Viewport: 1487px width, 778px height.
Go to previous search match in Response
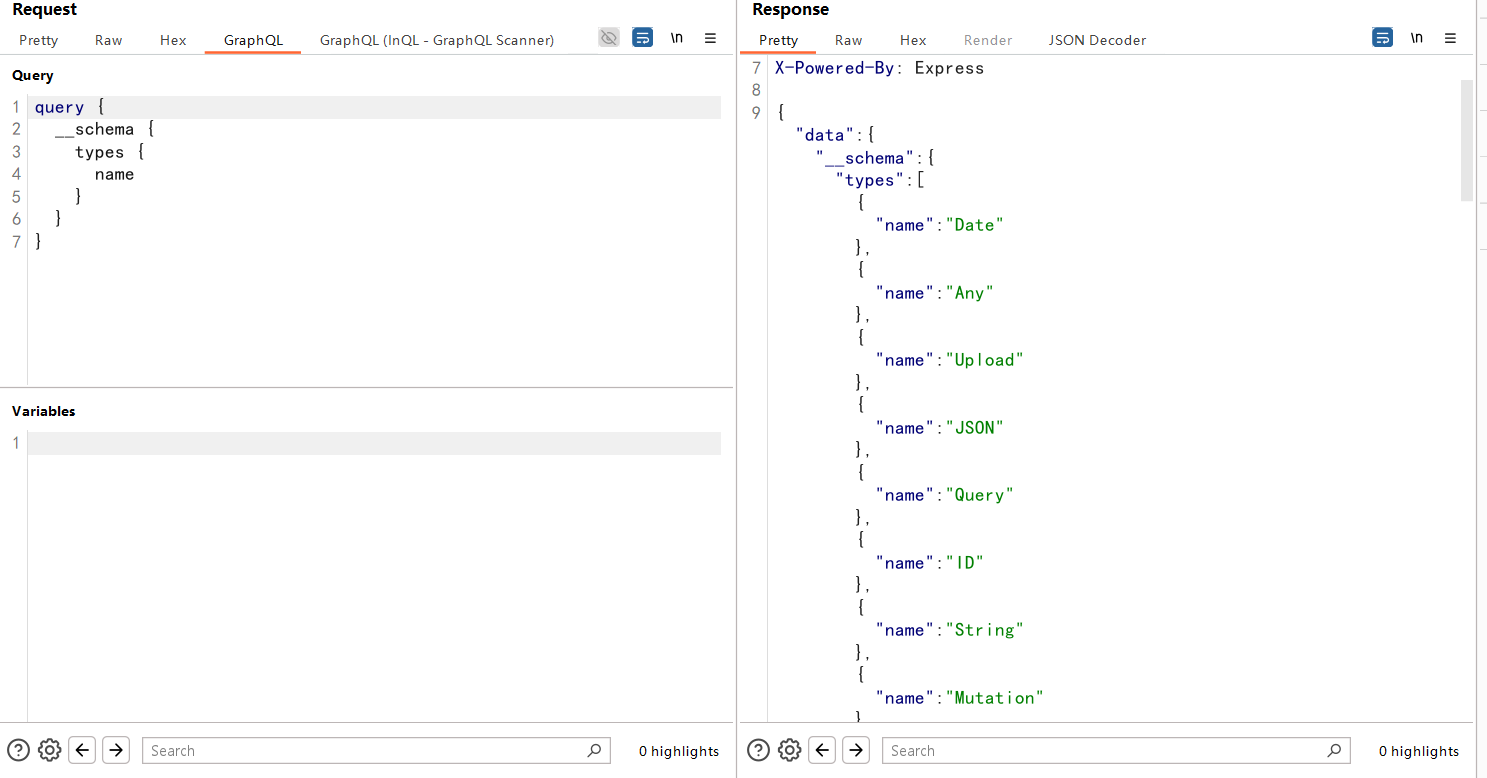coord(822,750)
